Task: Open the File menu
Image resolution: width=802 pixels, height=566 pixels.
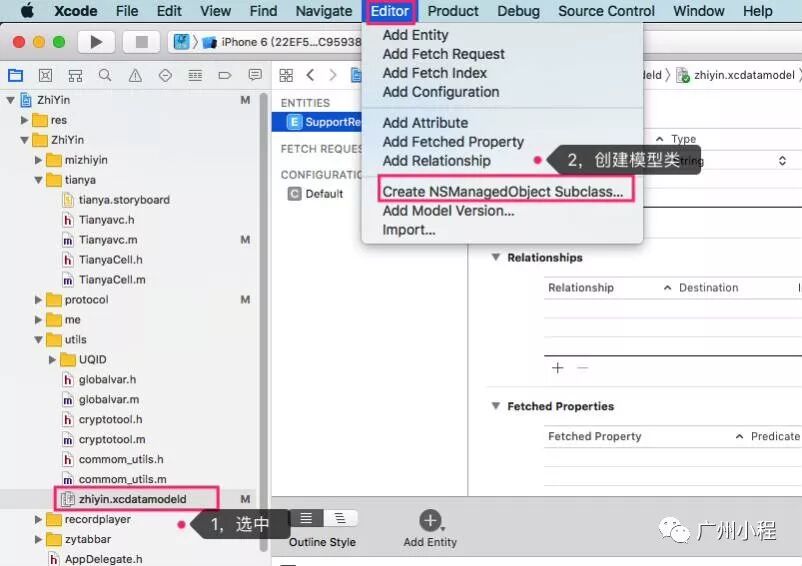Action: pyautogui.click(x=127, y=11)
